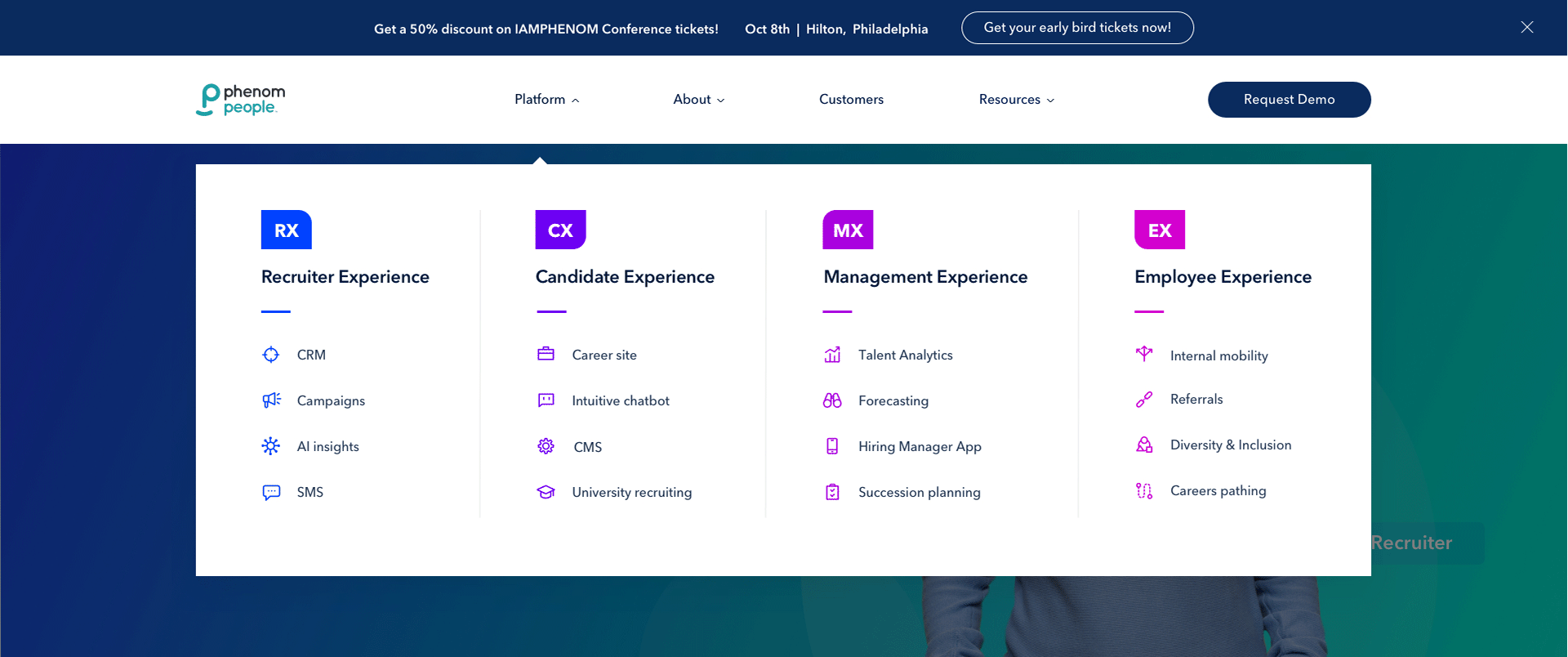The image size is (1568, 657).
Task: Click the faded Recruiter button behind menu
Action: (1428, 543)
